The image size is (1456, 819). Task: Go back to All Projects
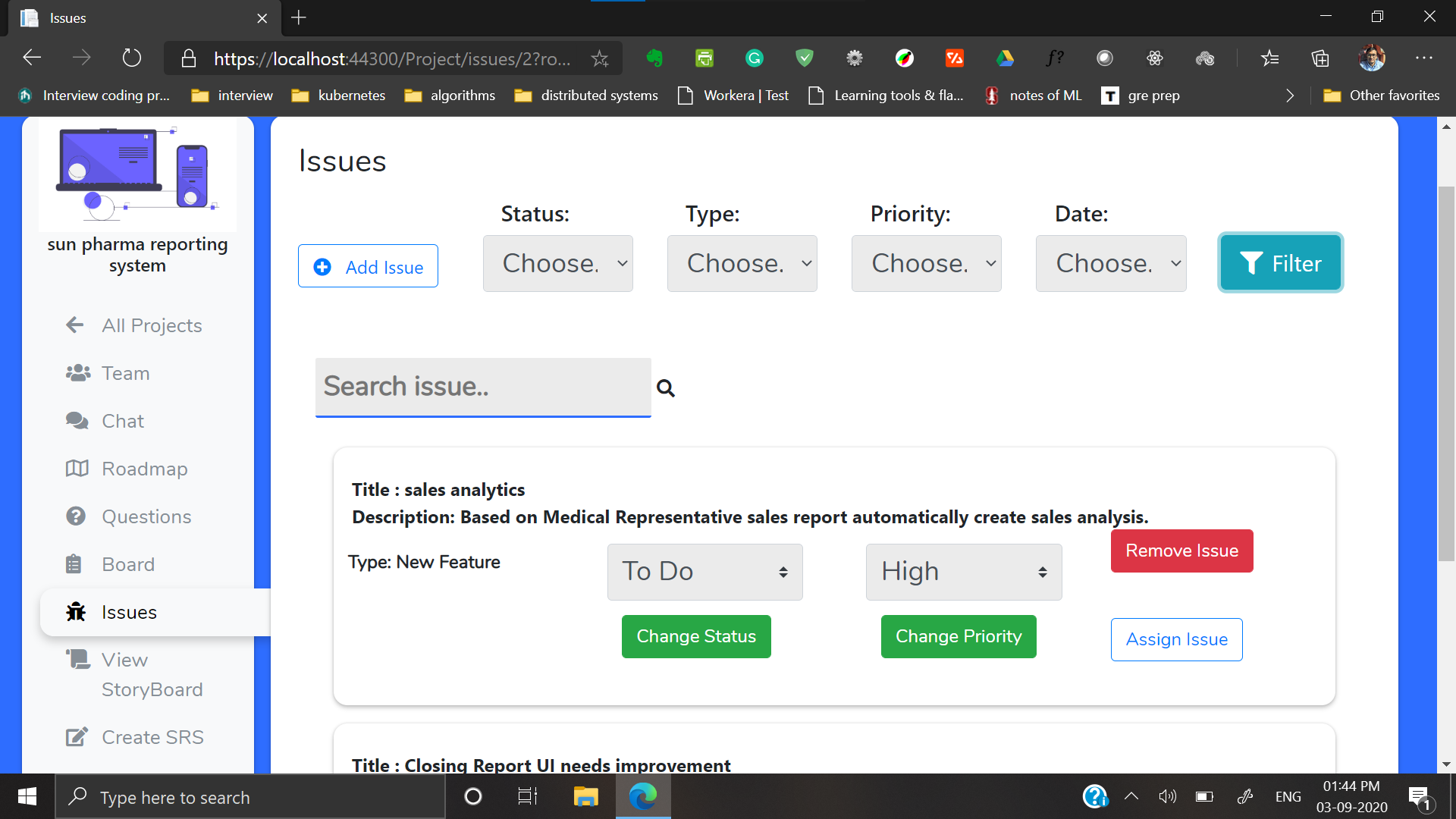151,325
